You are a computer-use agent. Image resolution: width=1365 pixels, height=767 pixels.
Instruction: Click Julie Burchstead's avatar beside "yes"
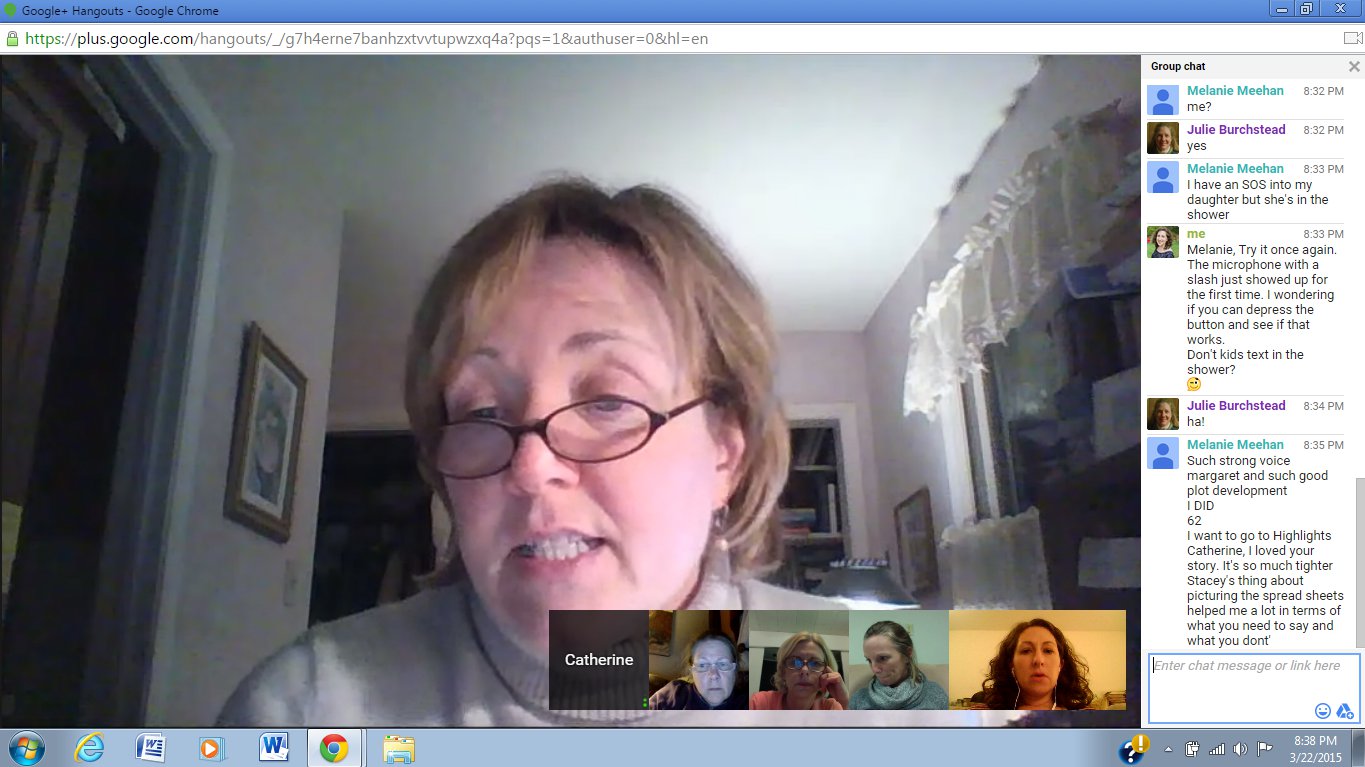tap(1162, 138)
